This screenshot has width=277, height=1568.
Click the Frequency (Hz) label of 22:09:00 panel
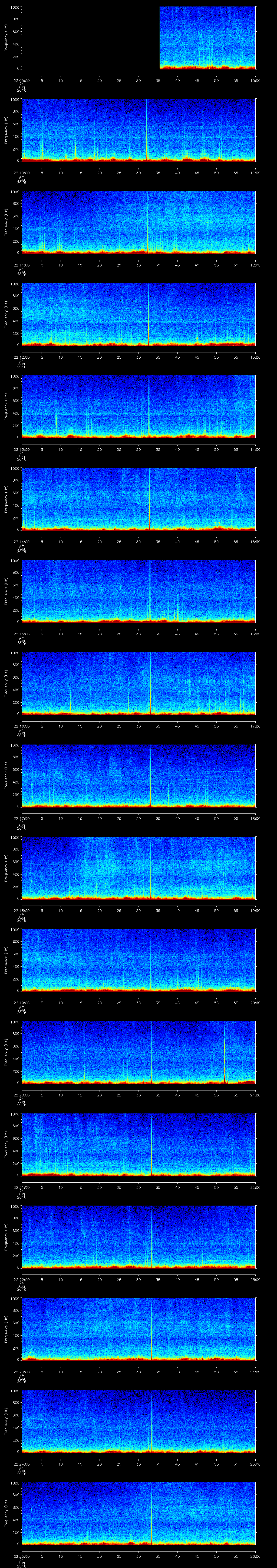(6, 38)
